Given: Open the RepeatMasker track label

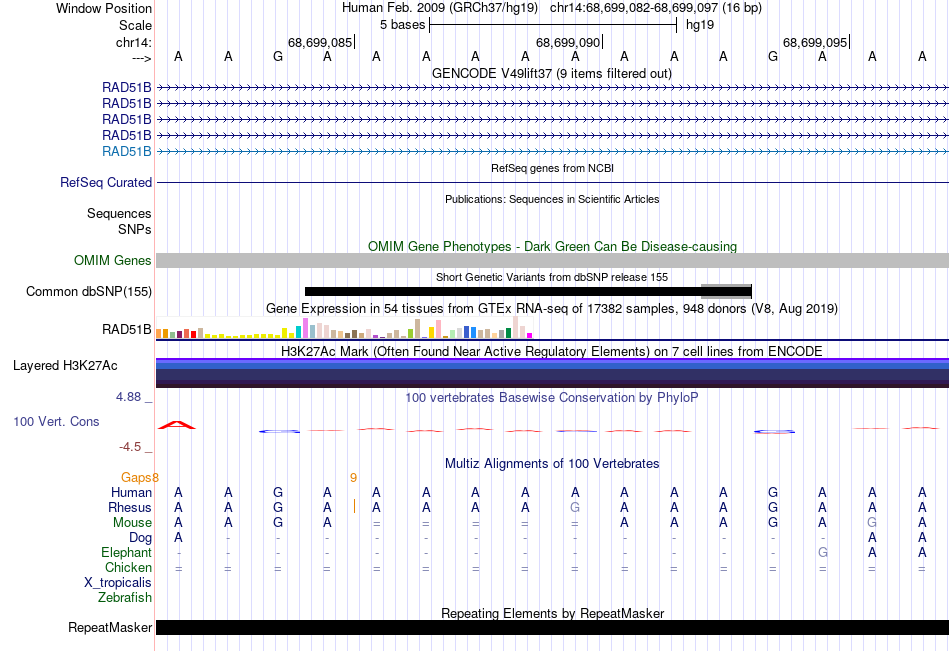Looking at the screenshot, I should coord(110,627).
